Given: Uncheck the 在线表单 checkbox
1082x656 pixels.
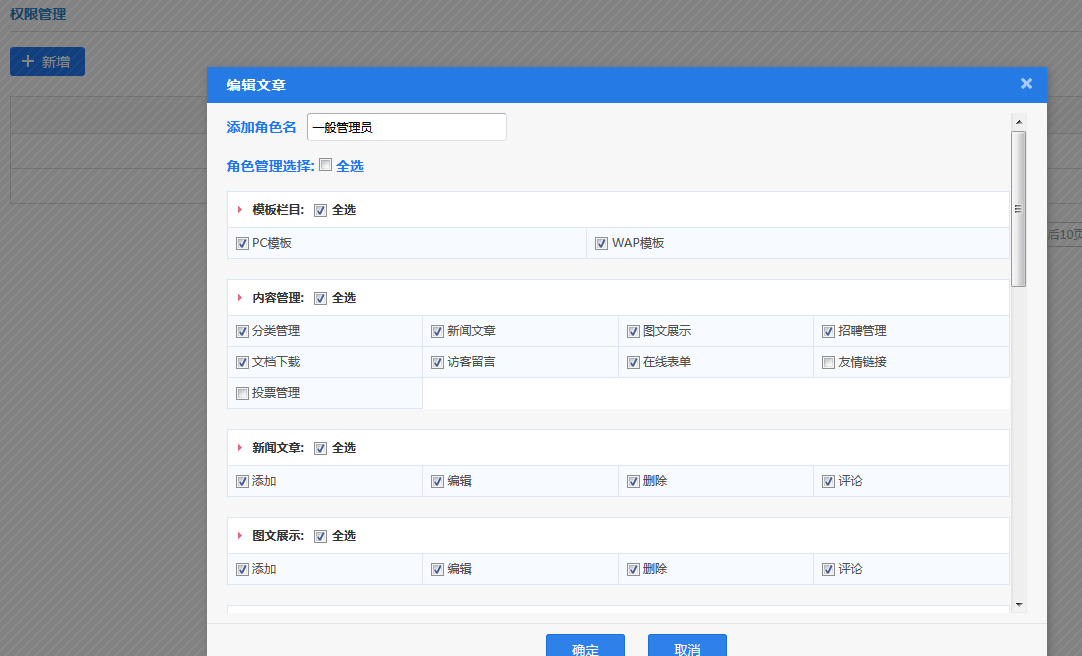Looking at the screenshot, I should pyautogui.click(x=633, y=363).
